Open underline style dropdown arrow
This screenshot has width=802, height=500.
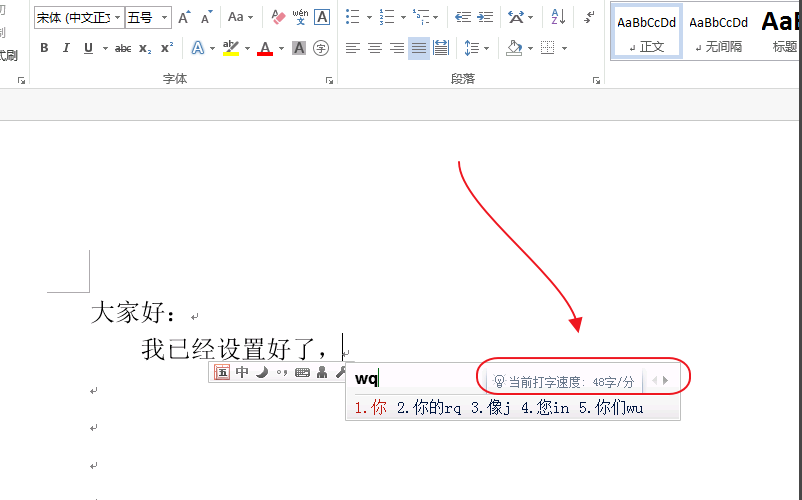(105, 49)
